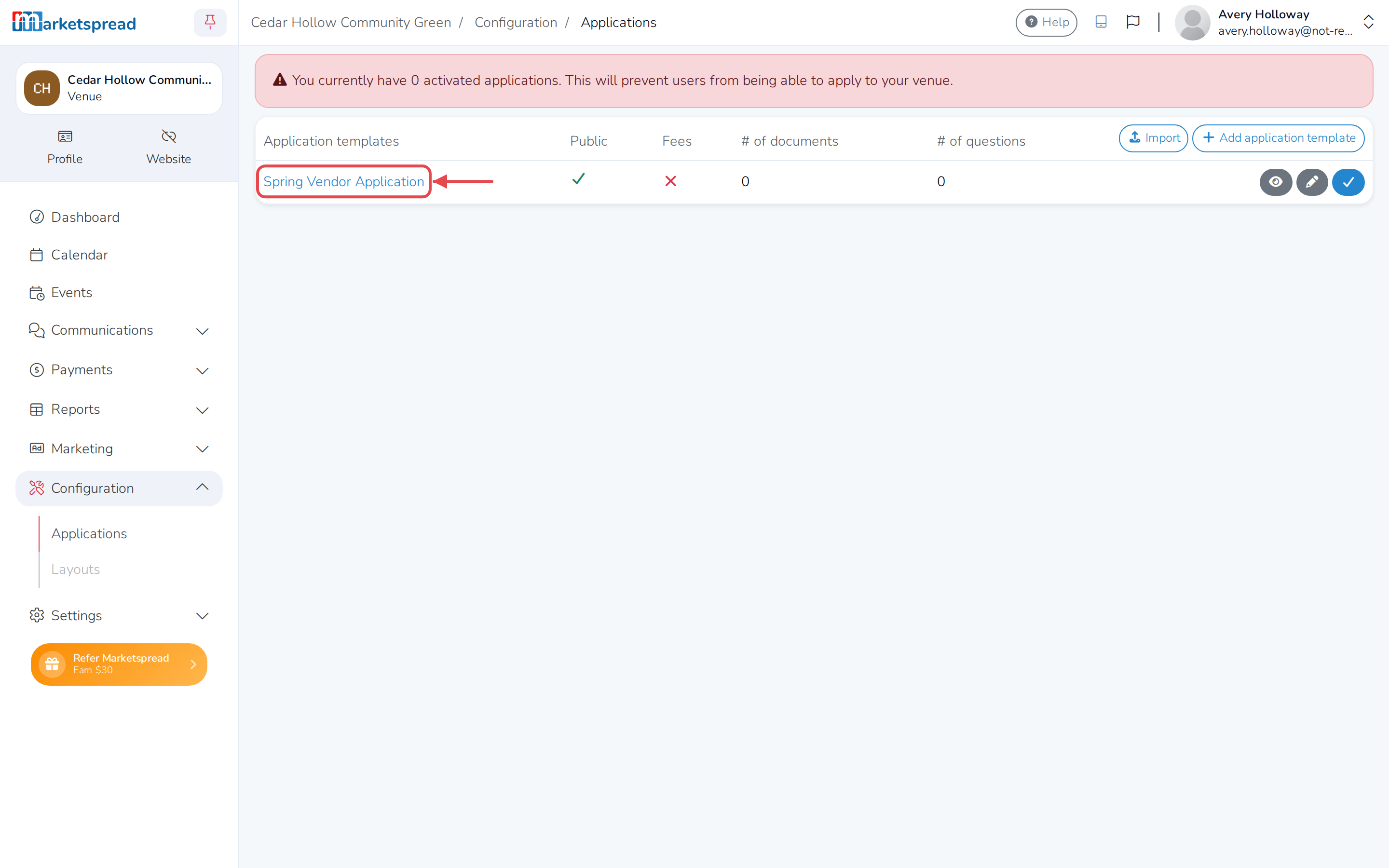Screen dimensions: 1389x868
Task: Edit Spring Vendor Application with pencil icon
Action: [x=1311, y=182]
